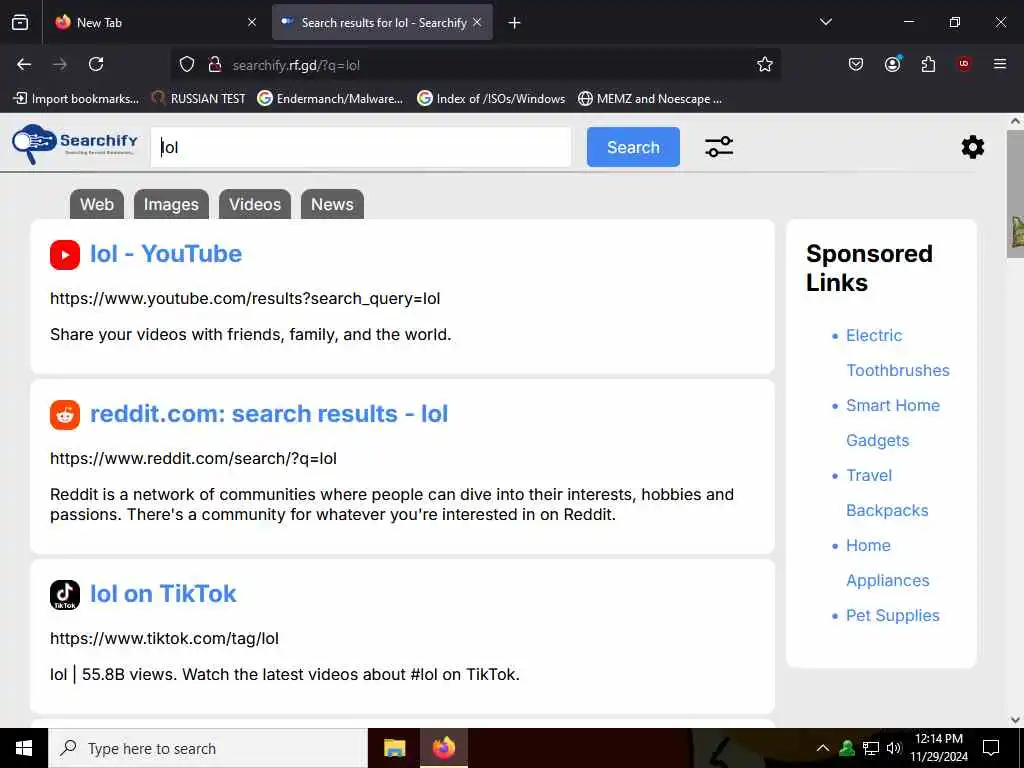Click scrollbar down arrow

coord(1015,720)
